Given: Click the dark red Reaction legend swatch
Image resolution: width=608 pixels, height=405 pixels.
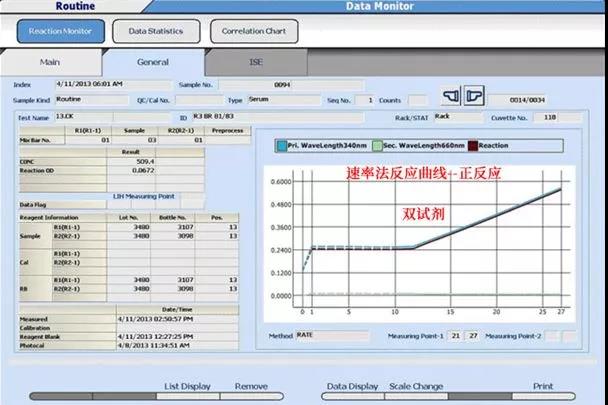Looking at the screenshot, I should tap(473, 146).
